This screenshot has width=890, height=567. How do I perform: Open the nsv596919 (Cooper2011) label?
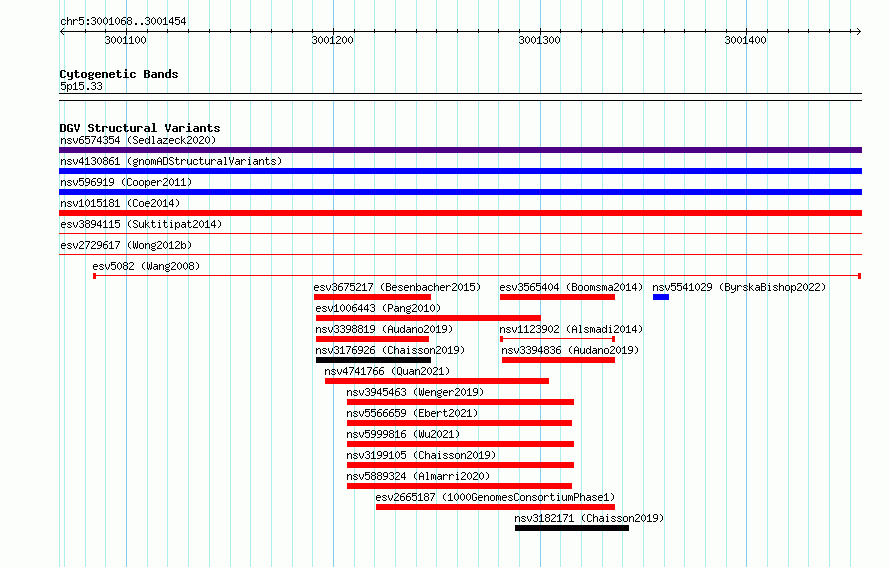coord(126,182)
